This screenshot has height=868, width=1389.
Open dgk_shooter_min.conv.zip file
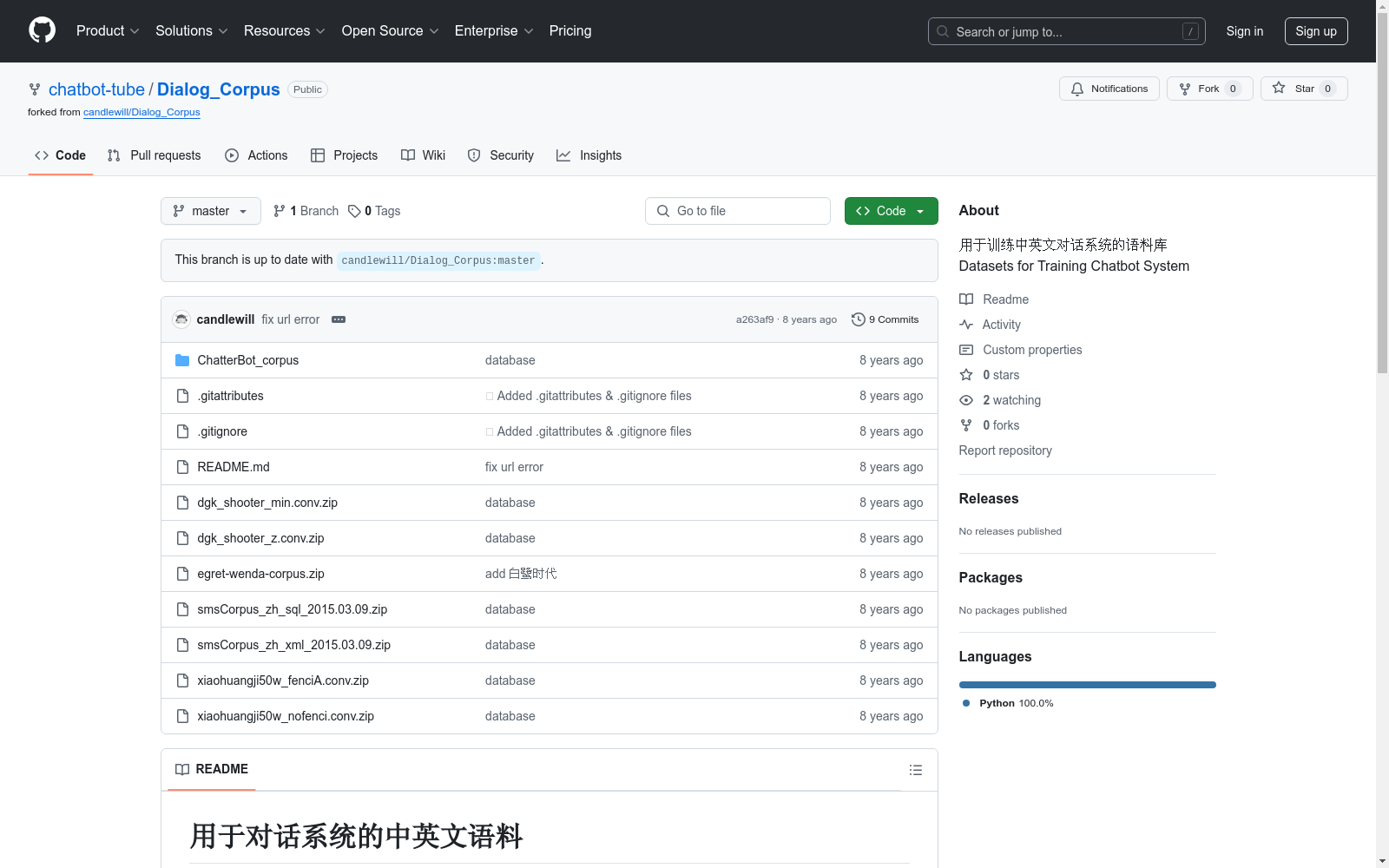pos(267,503)
